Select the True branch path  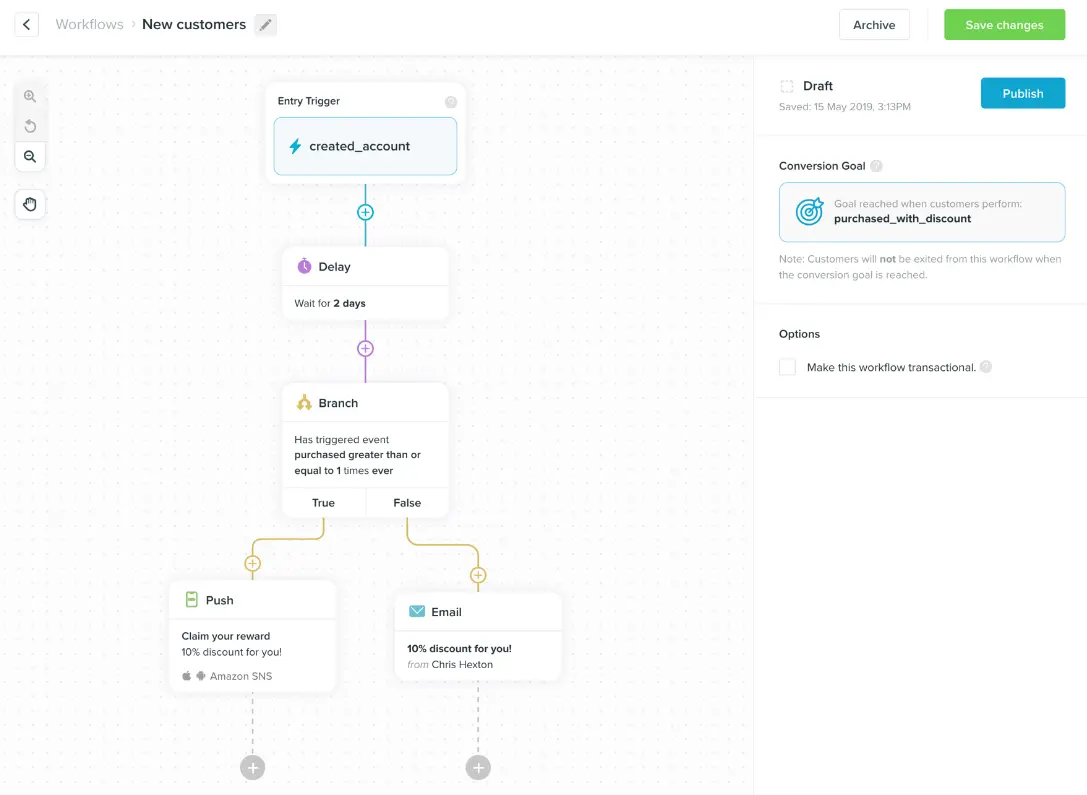coord(323,502)
